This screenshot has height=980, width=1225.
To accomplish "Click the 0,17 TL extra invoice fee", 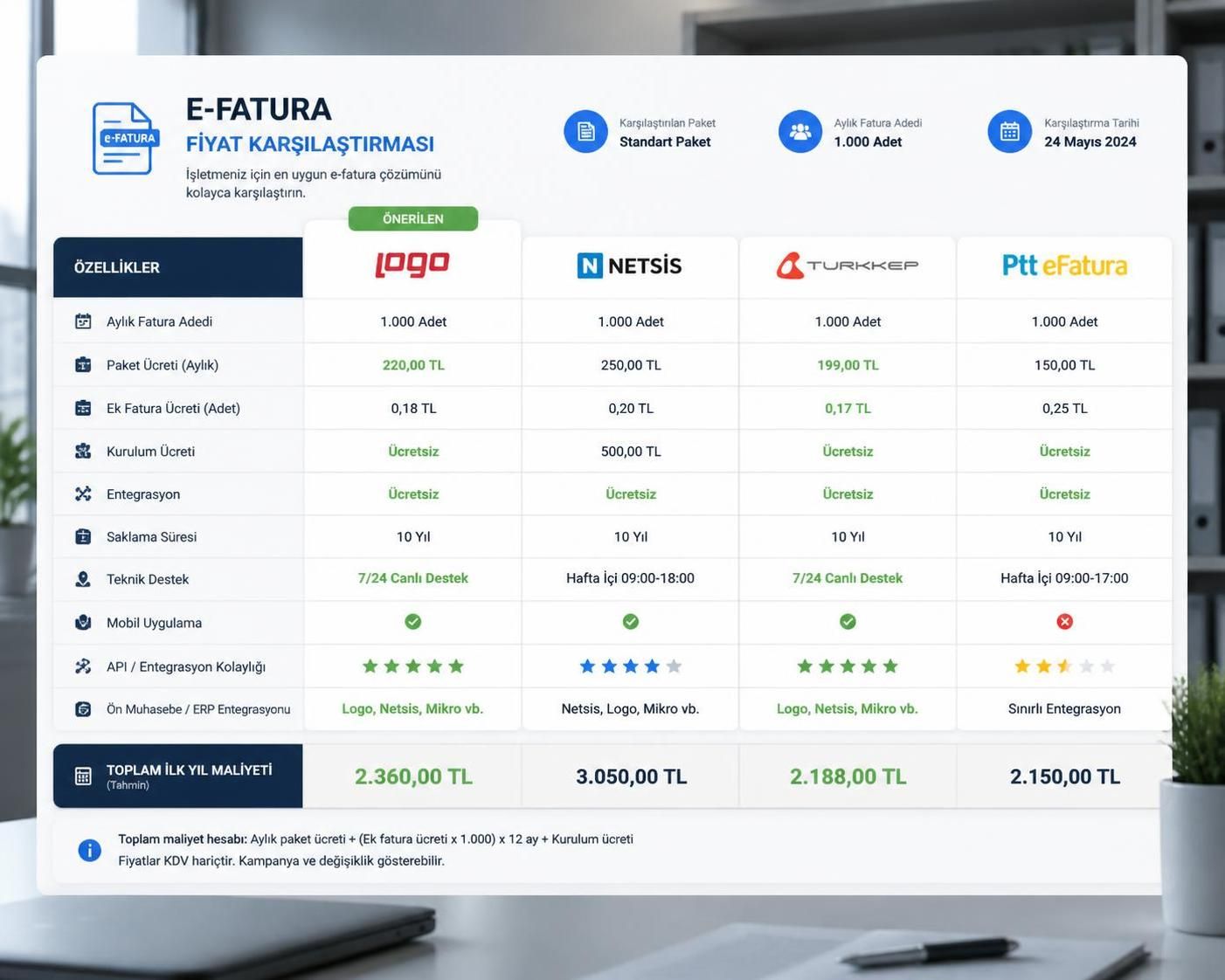I will (x=848, y=408).
